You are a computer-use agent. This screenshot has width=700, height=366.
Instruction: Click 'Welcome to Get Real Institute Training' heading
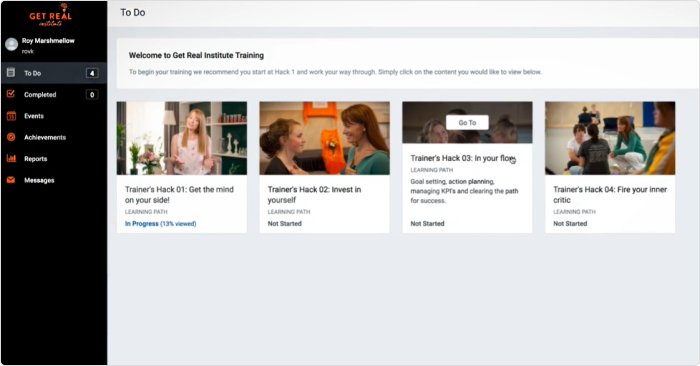tap(196, 55)
